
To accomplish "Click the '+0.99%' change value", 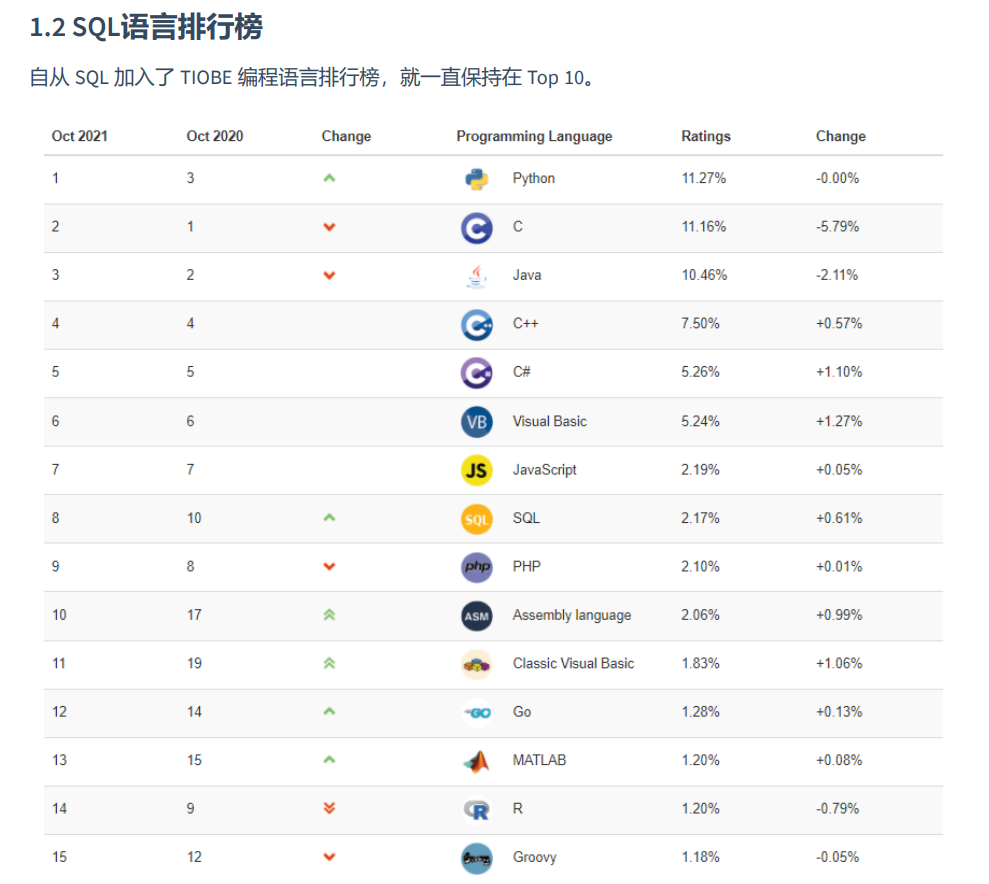I will tap(839, 615).
